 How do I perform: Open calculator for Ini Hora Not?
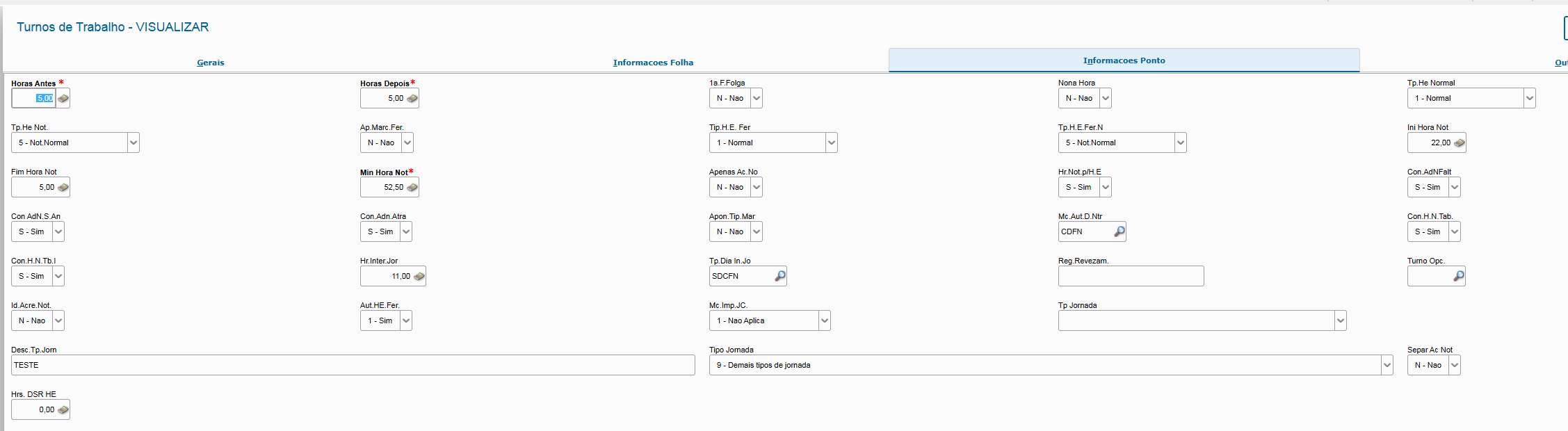[1460, 143]
